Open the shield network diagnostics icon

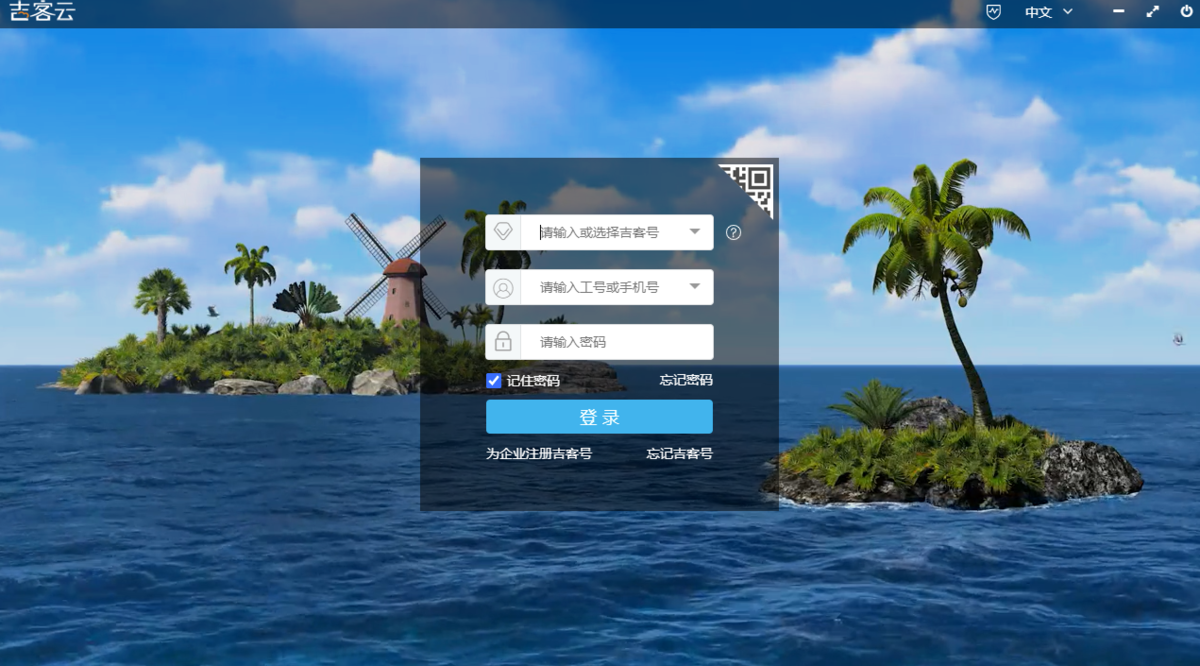(993, 12)
